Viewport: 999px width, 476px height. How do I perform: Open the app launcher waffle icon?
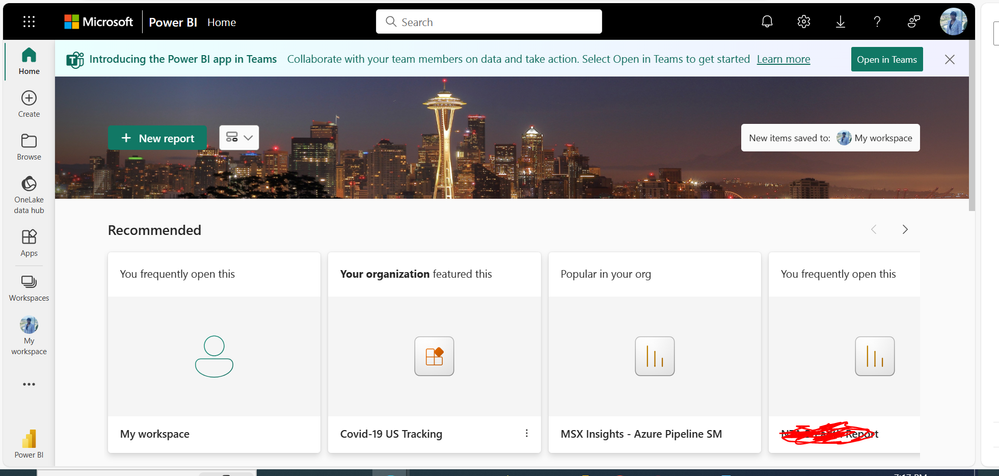[29, 22]
